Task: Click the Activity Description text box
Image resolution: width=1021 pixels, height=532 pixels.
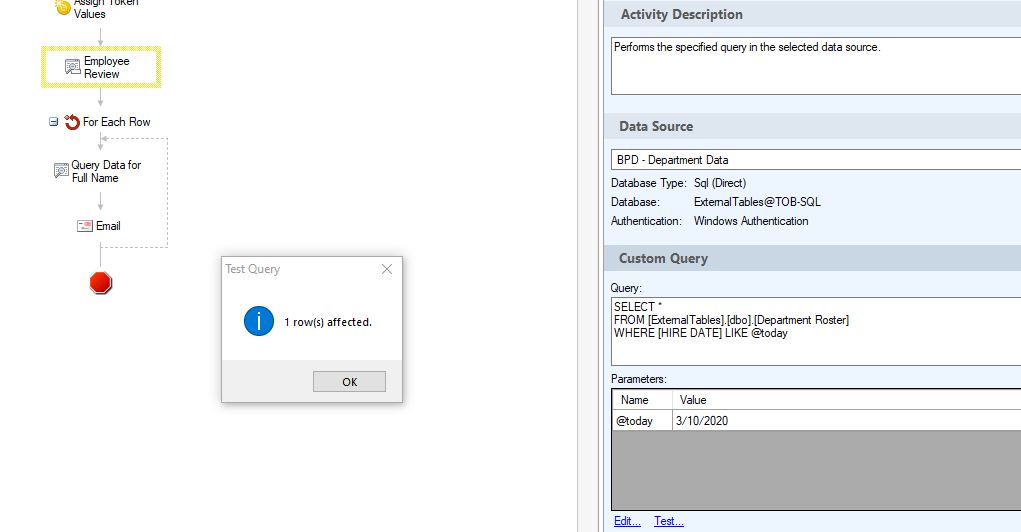Action: click(816, 66)
